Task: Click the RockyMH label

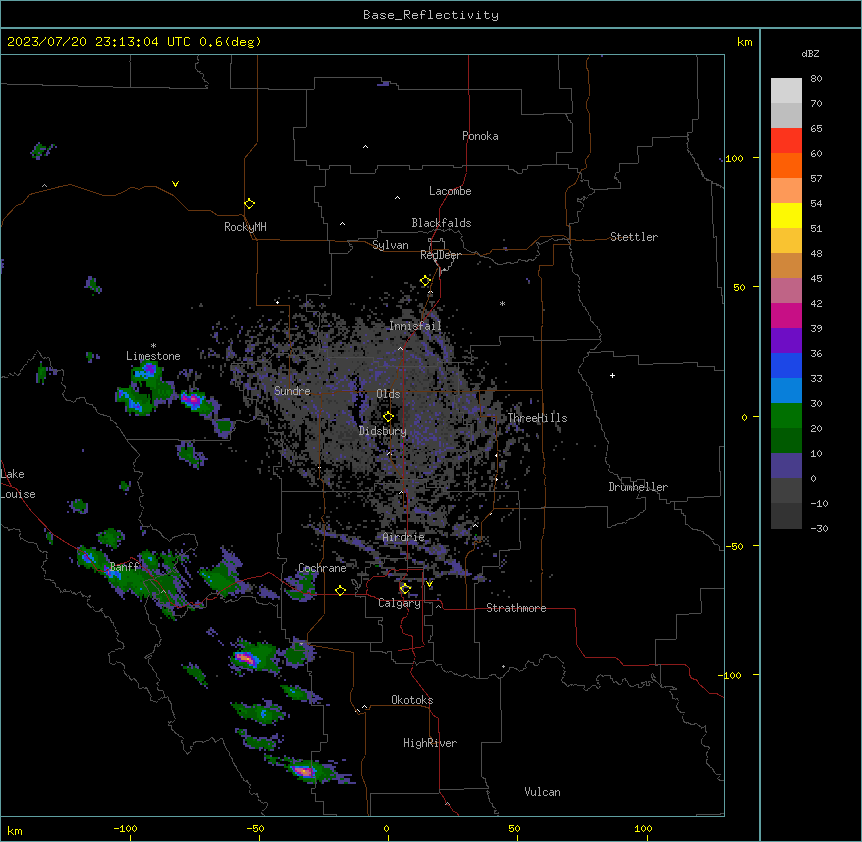Action: (245, 227)
